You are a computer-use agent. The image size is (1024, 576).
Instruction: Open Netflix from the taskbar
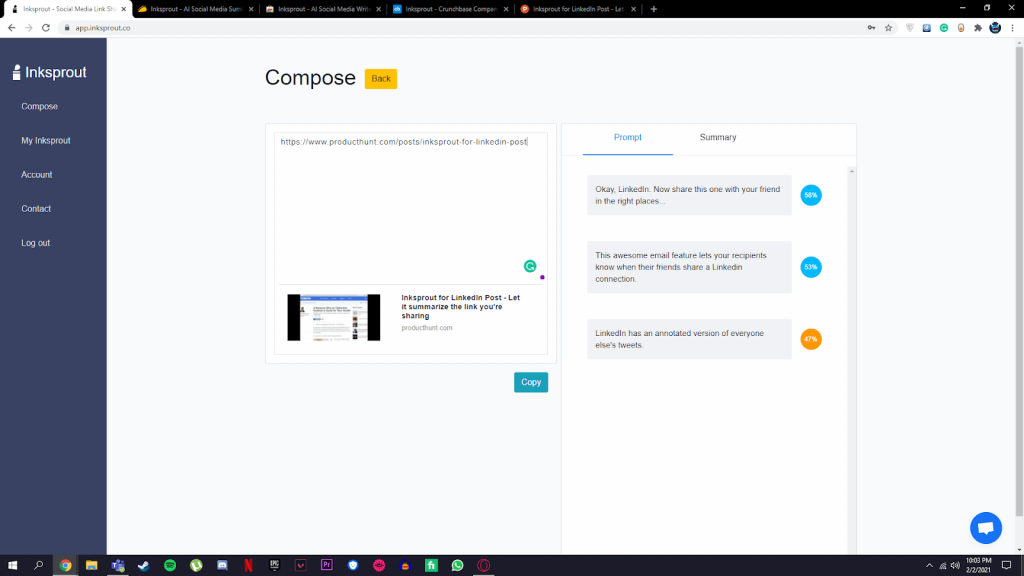pyautogui.click(x=248, y=566)
